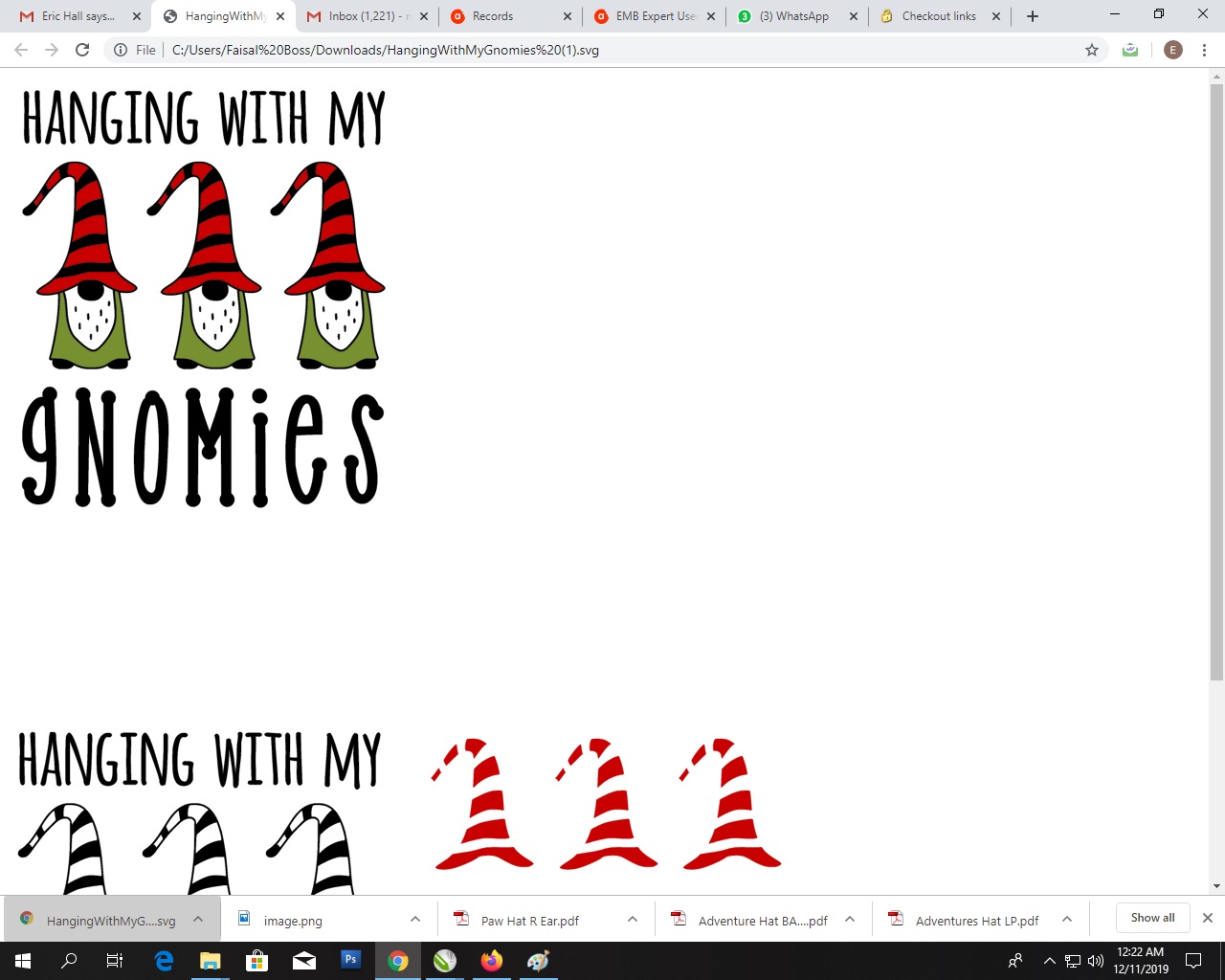Open File Explorer from the taskbar
The height and width of the screenshot is (980, 1225).
pos(210,960)
